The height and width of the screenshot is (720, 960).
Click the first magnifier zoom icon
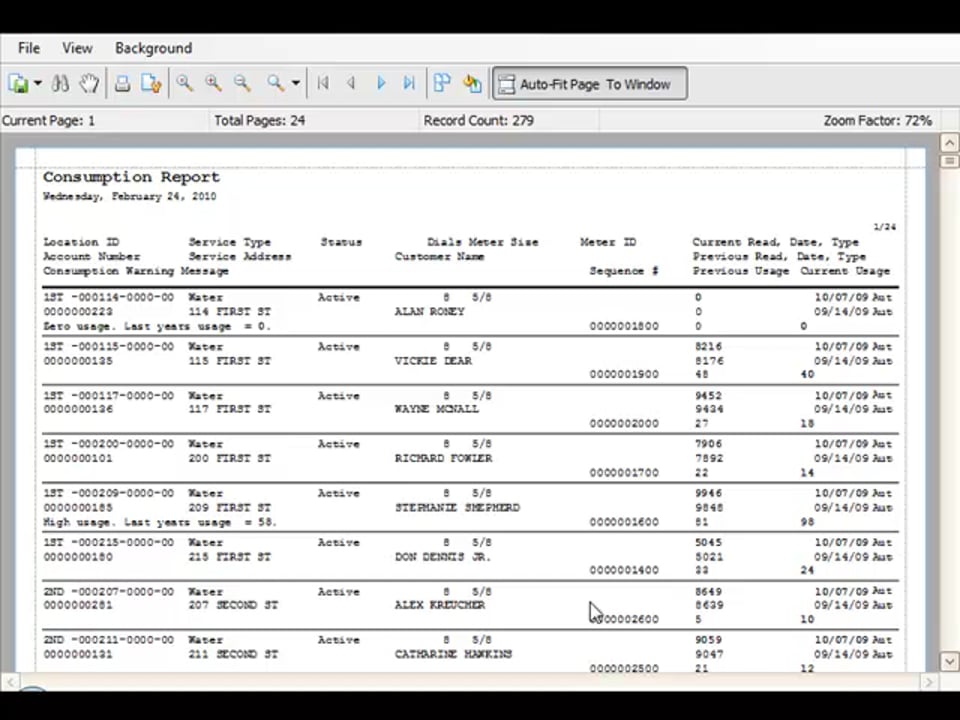tap(184, 84)
